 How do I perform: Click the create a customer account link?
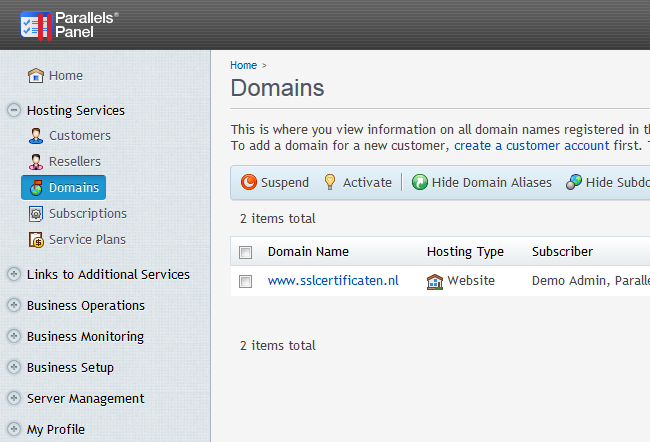531,146
